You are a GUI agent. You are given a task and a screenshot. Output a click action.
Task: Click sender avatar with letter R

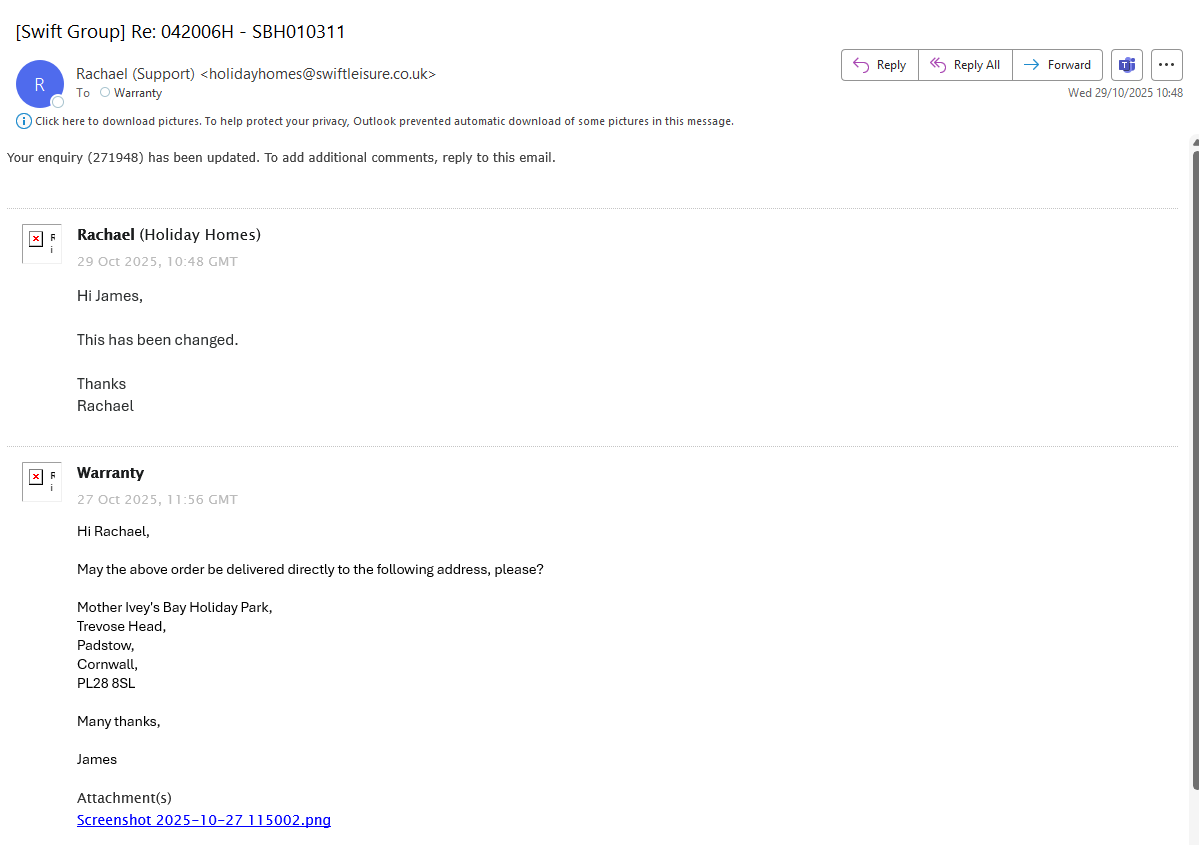point(40,84)
